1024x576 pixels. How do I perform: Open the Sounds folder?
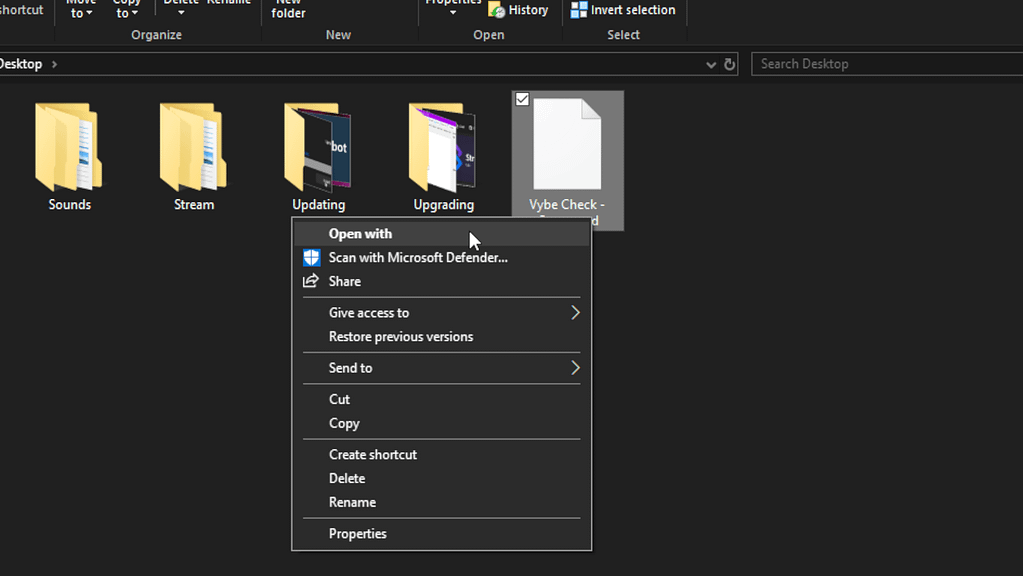(68, 148)
